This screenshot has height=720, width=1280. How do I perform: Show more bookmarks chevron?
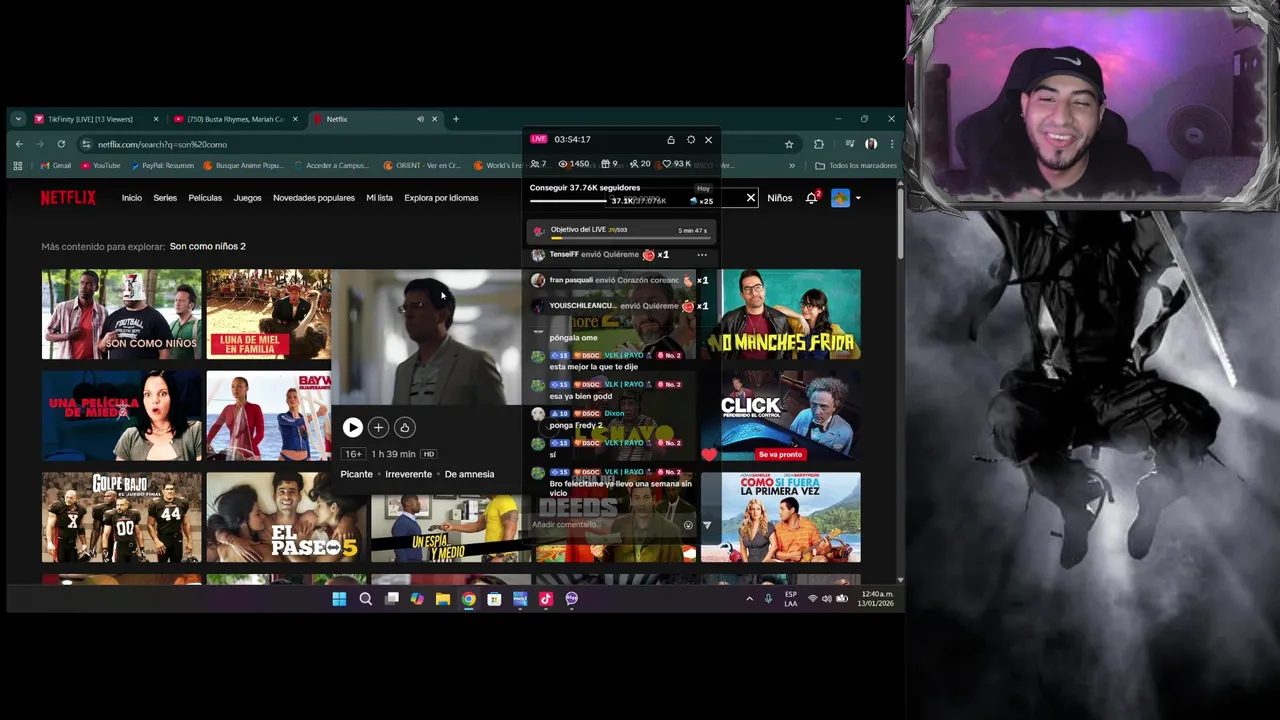(792, 166)
